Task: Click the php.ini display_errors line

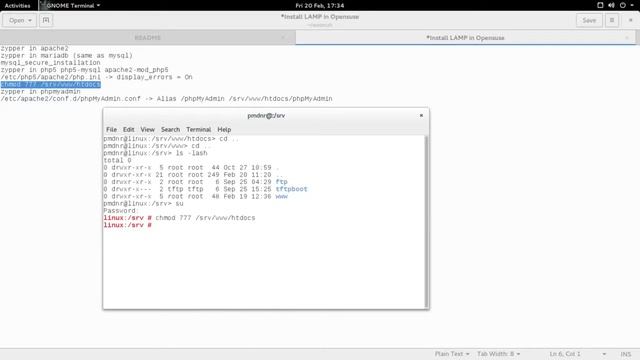Action: pos(96,77)
